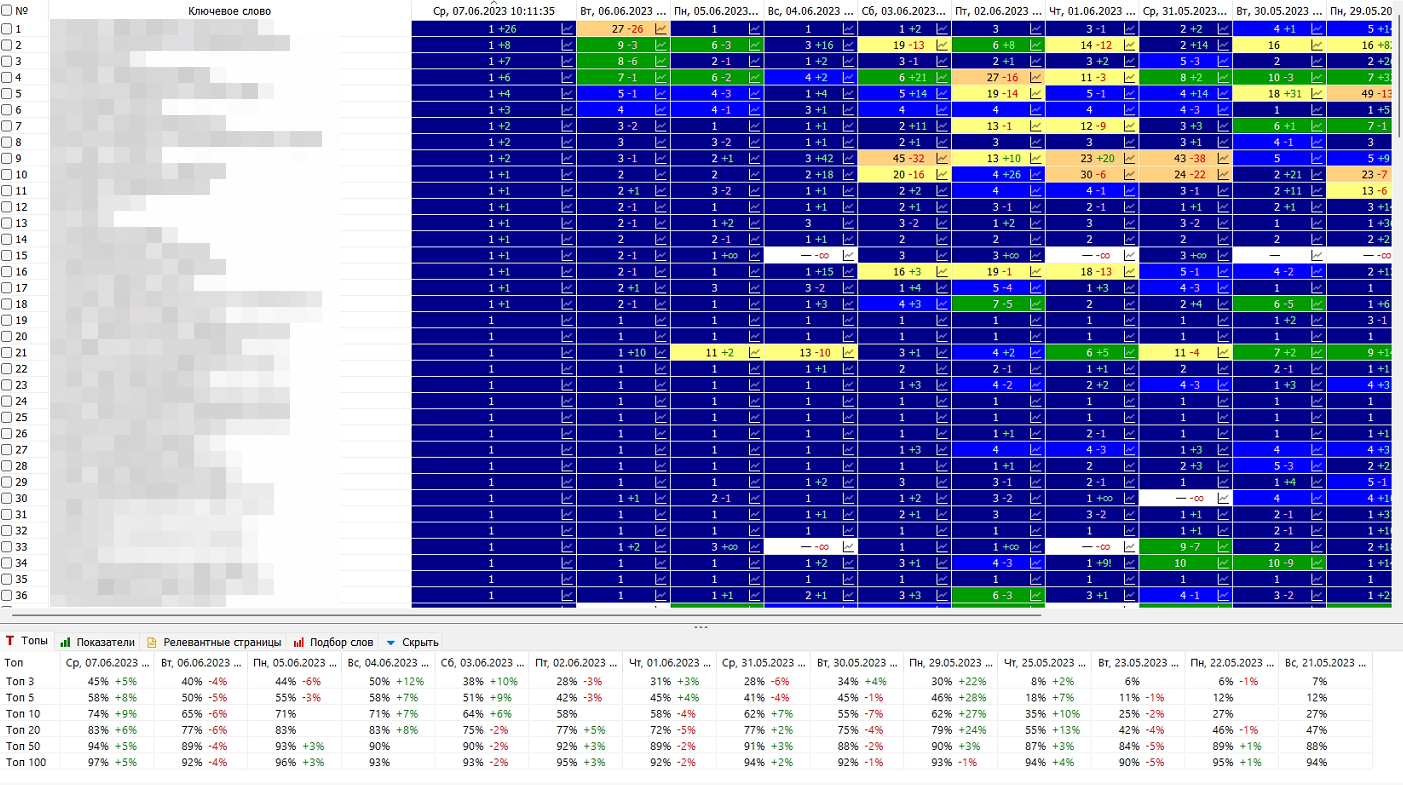Select the Топ 3 row label
The width and height of the screenshot is (1403, 785).
click(x=19, y=681)
